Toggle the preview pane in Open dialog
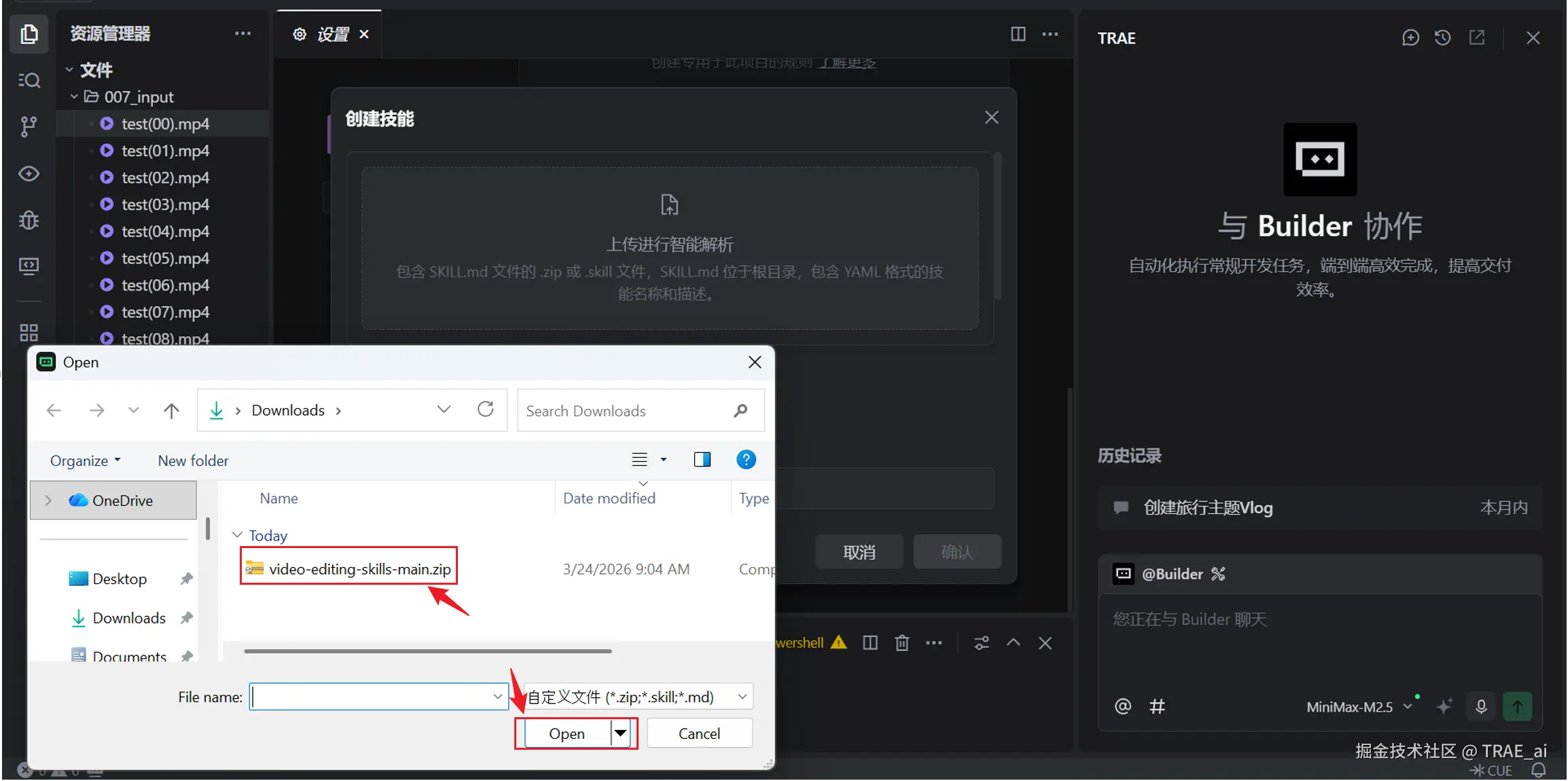Screen dimensions: 1568x781 pos(702,460)
